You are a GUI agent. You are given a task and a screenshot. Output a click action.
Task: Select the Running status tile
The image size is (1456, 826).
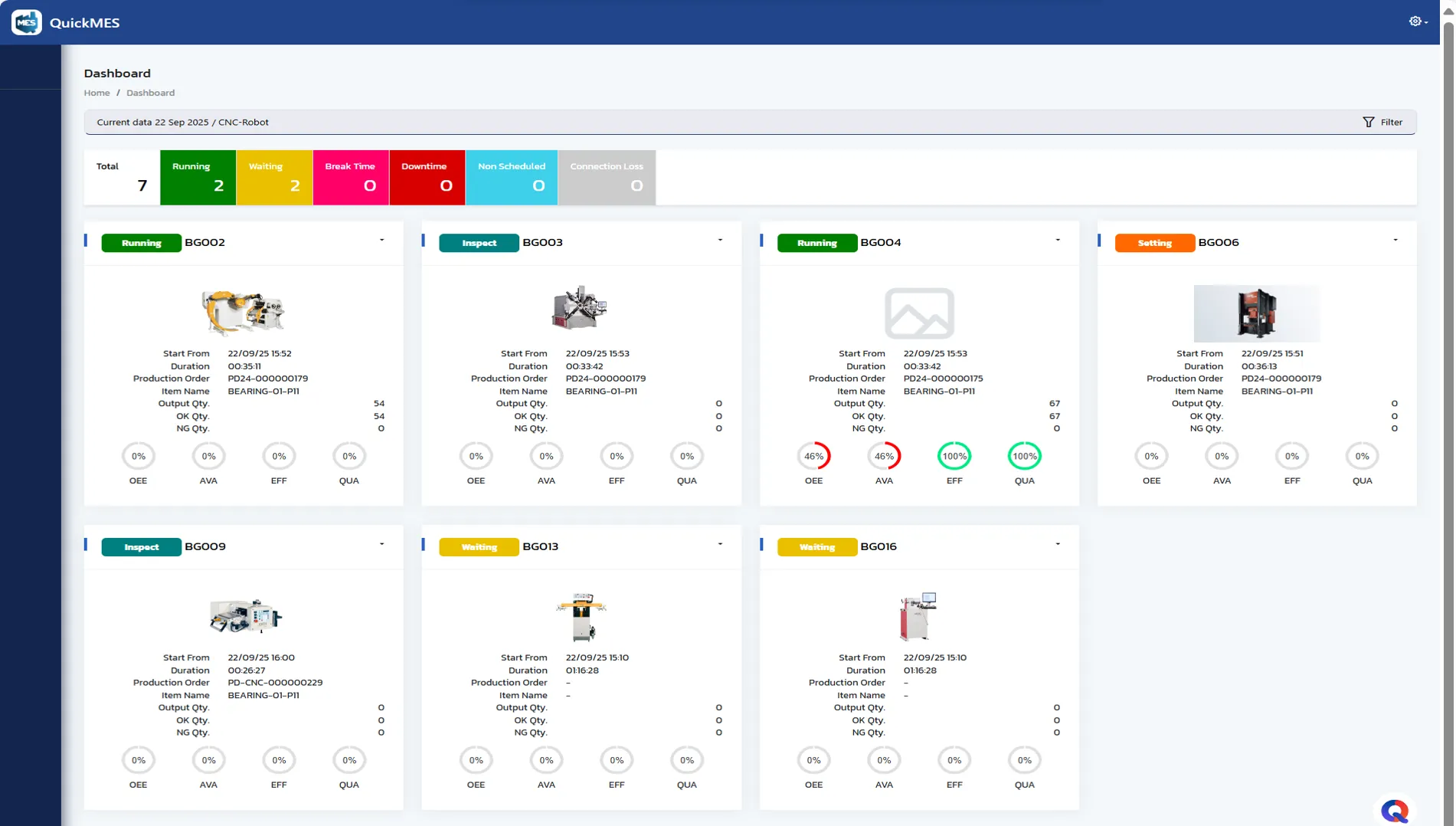(x=198, y=178)
